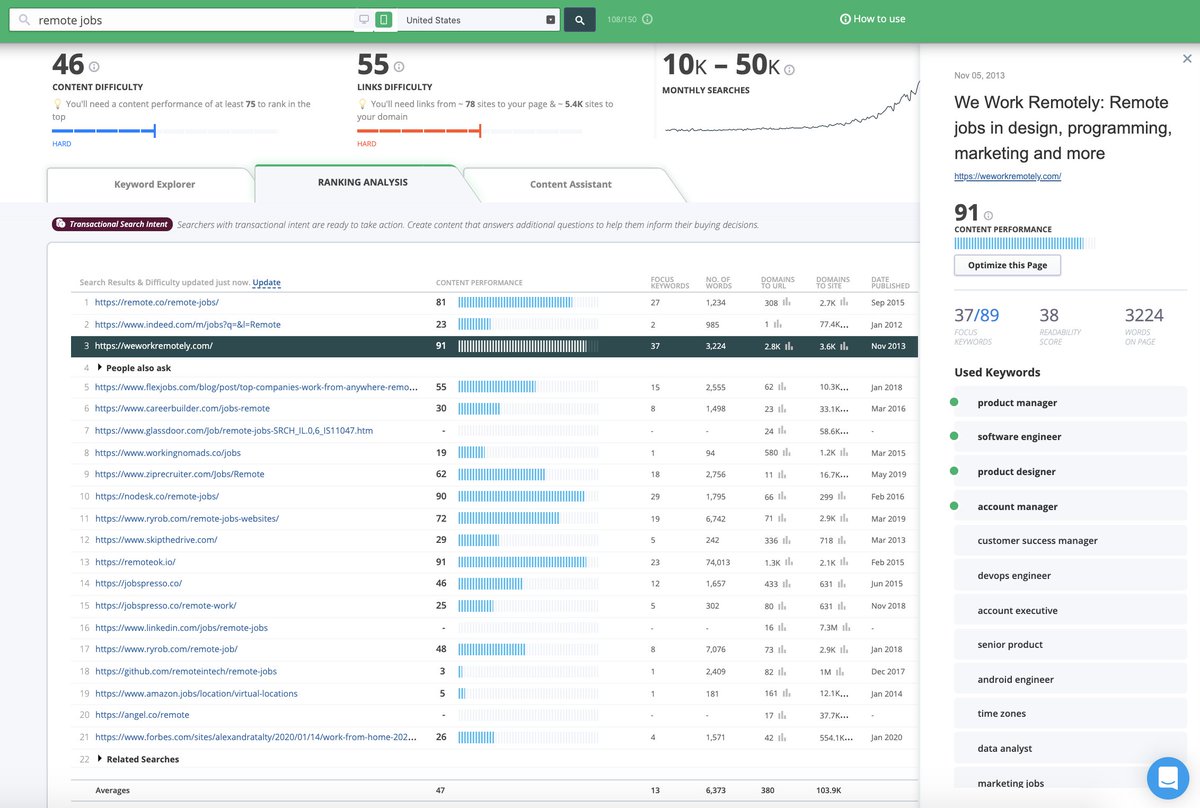
Task: Open the indeed.com result link
Action: [x=188, y=324]
